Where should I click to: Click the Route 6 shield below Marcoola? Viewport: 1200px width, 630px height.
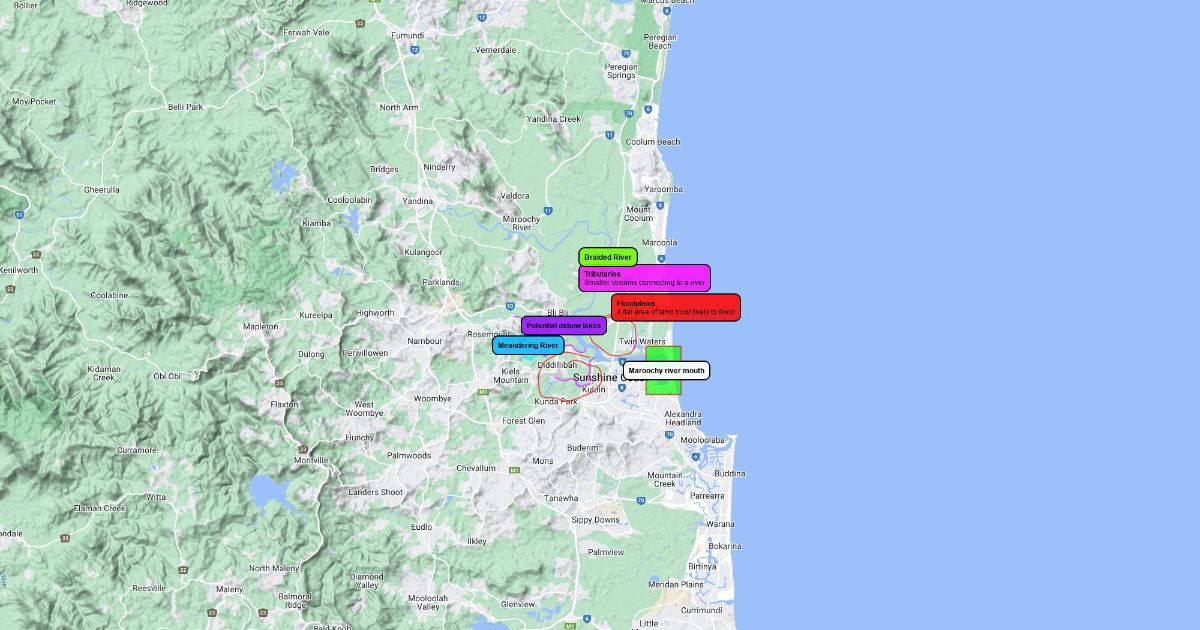click(662, 258)
